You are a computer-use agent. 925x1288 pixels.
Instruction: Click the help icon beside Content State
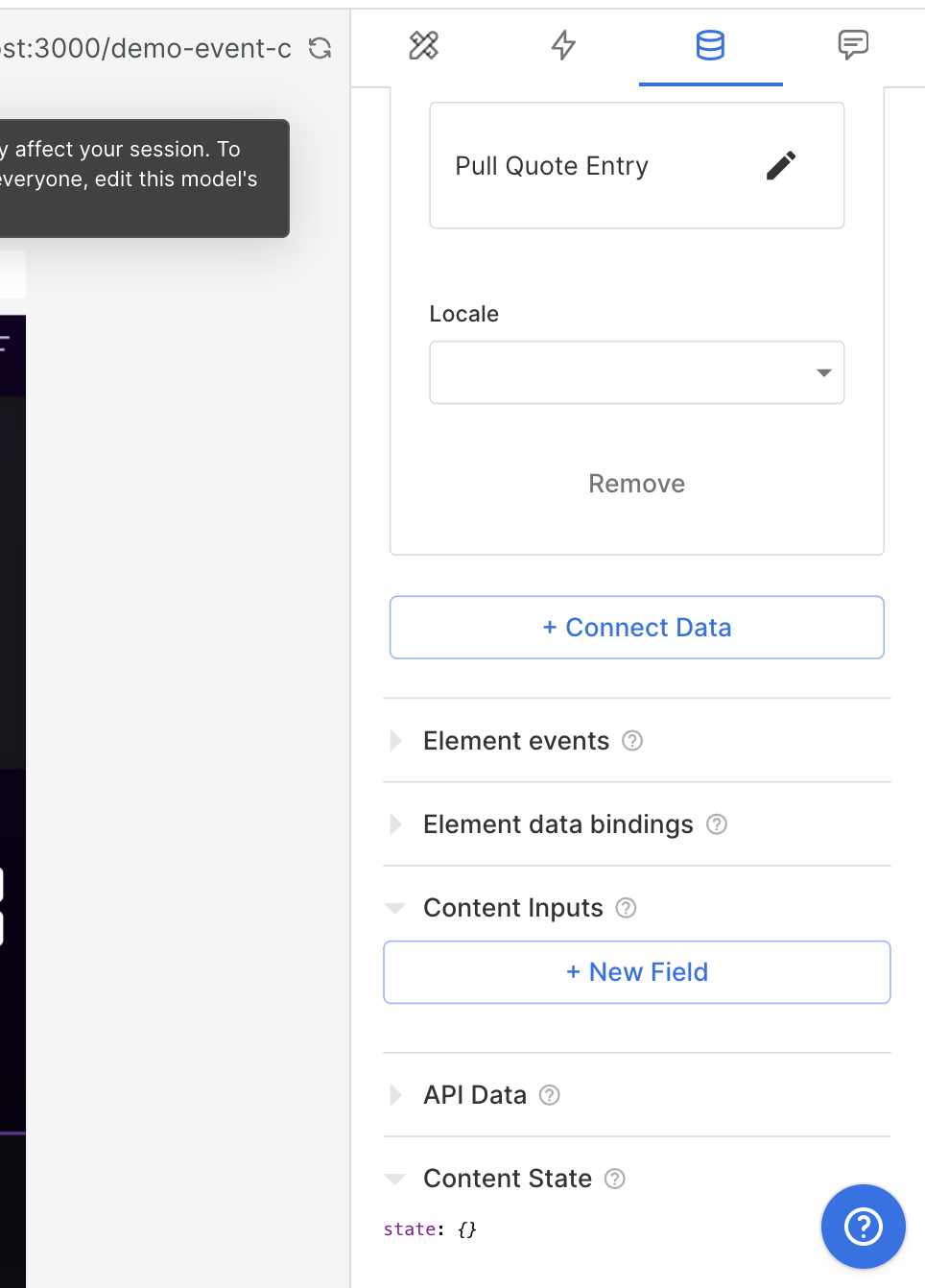point(615,1179)
